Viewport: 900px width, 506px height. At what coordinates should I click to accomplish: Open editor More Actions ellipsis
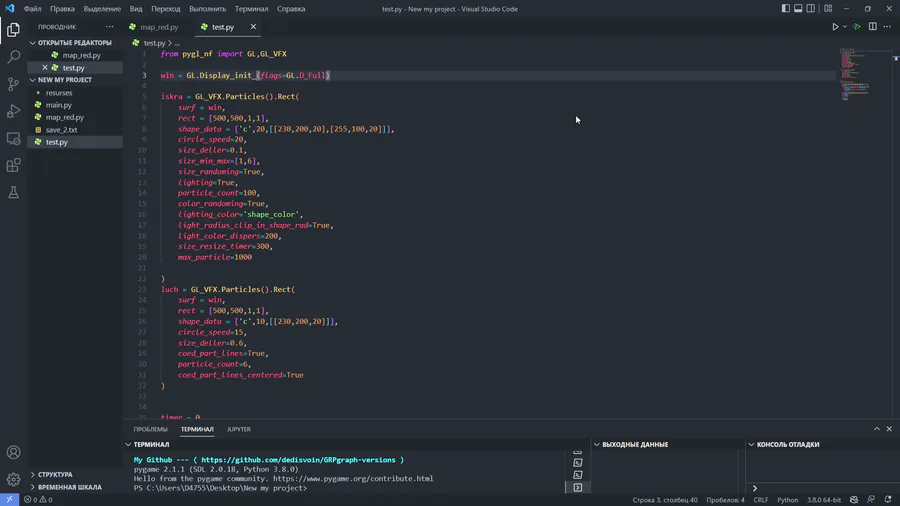coord(887,27)
